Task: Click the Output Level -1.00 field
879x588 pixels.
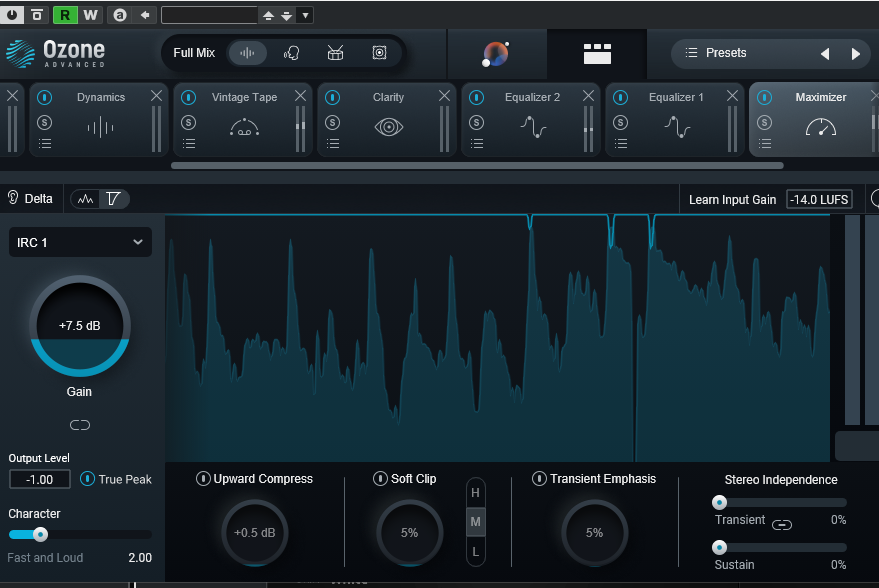Action: [x=39, y=479]
